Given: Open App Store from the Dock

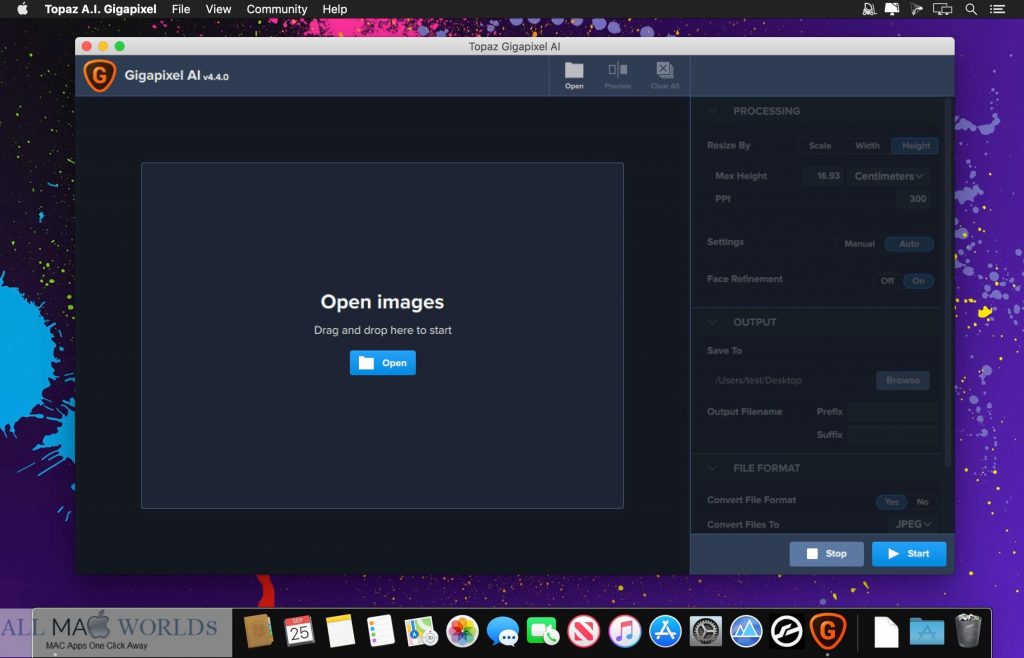Looking at the screenshot, I should pos(665,631).
